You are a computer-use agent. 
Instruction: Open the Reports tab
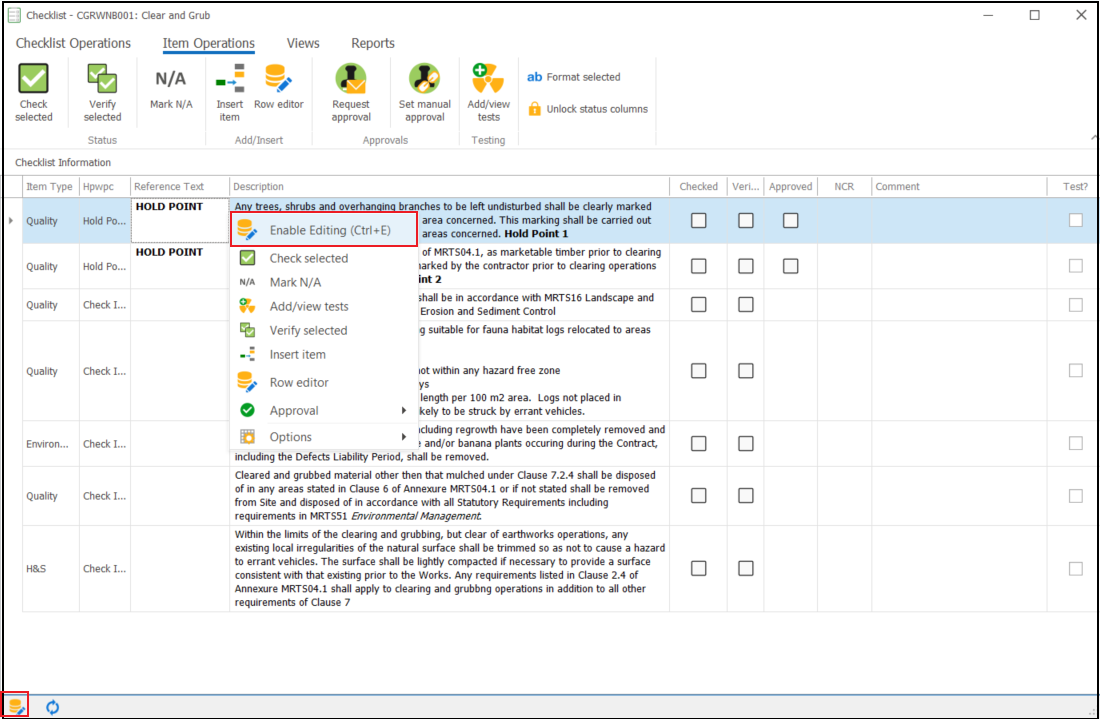pos(373,43)
